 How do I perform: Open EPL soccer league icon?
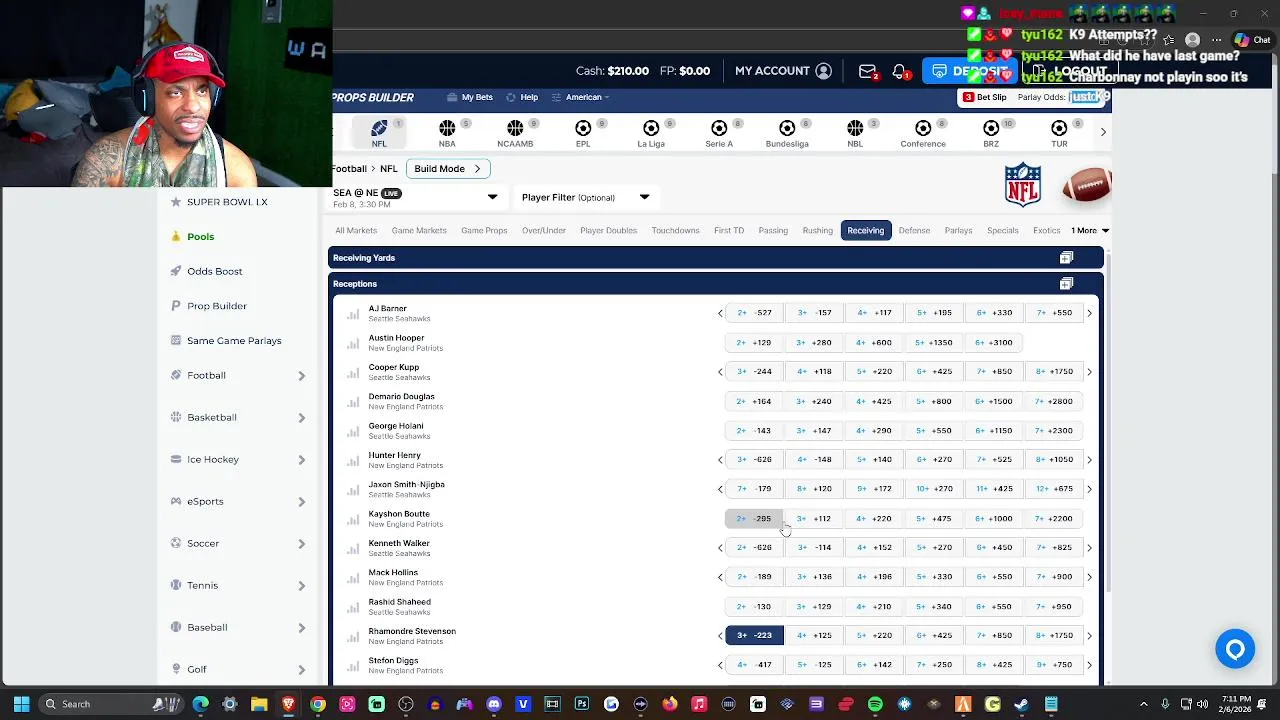583,133
